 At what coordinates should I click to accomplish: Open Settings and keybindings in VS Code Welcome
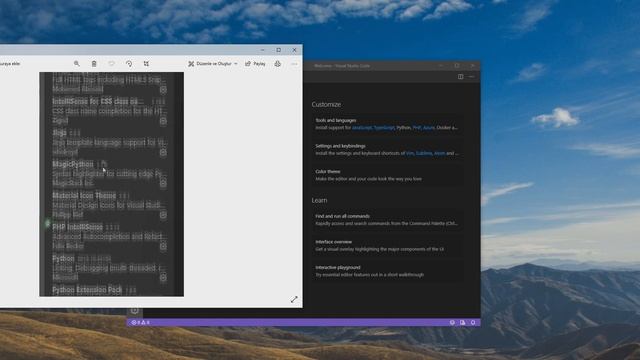click(x=388, y=150)
